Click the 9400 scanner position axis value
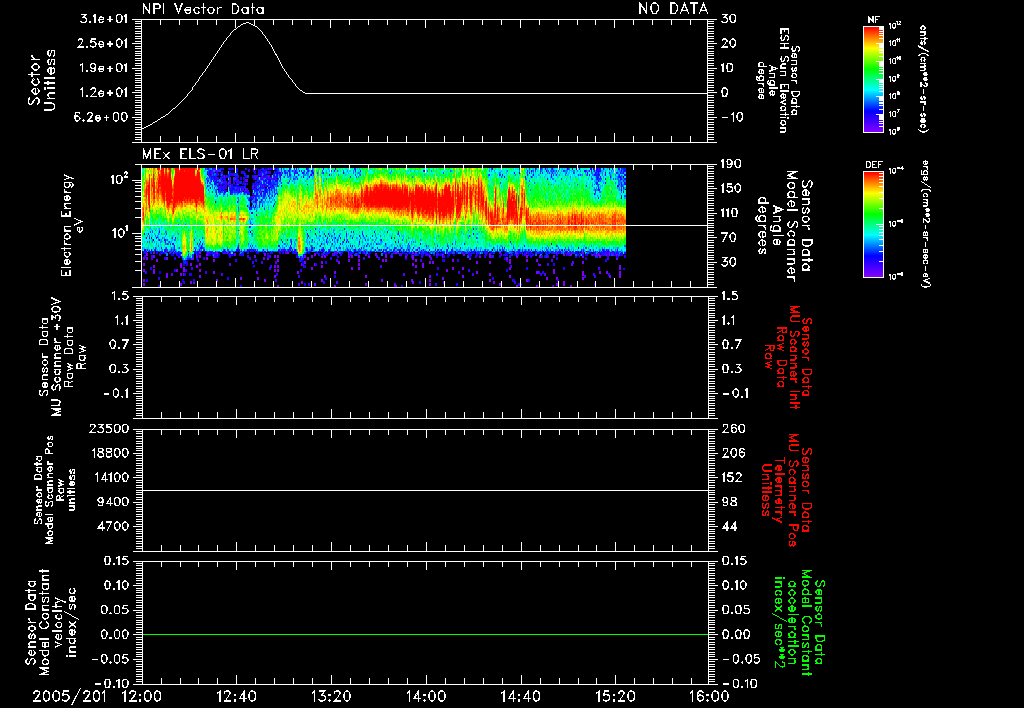Screen dimensions: 1024x708 click(112, 502)
